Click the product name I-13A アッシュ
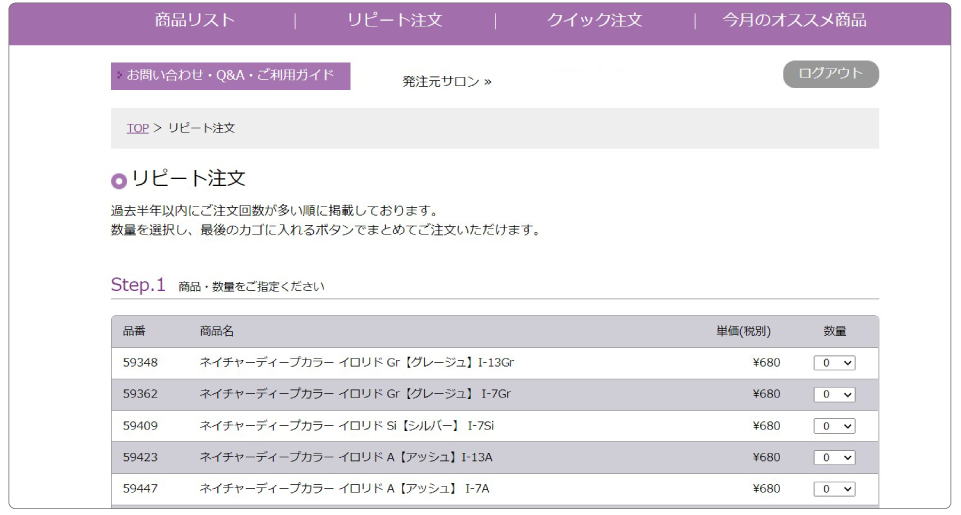Screen dimensions: 961x515 click(345, 458)
